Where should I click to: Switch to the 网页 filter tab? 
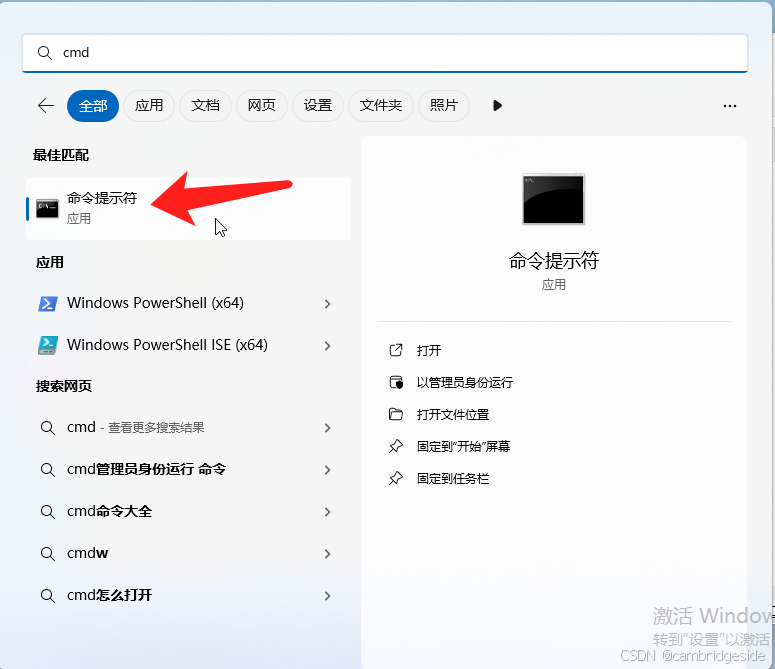[261, 105]
